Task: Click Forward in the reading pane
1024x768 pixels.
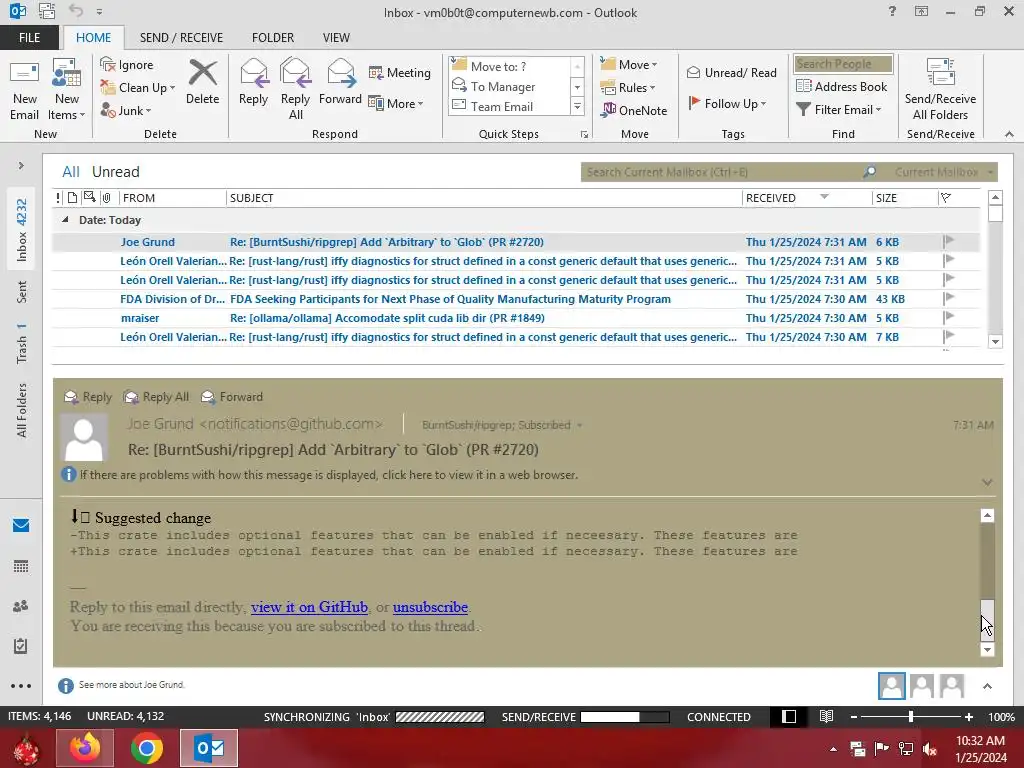Action: point(232,396)
